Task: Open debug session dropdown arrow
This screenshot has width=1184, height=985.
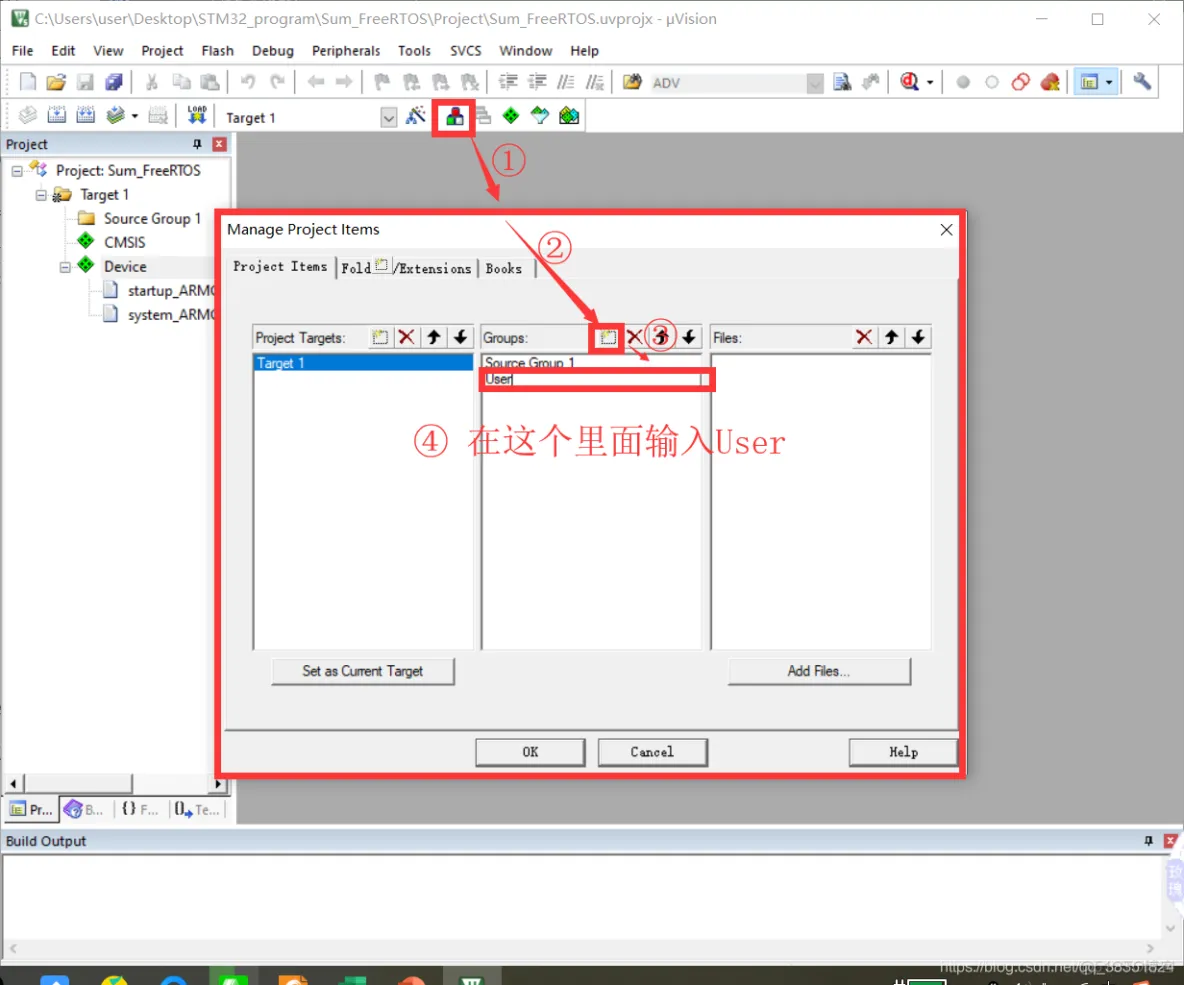Action: [930, 82]
